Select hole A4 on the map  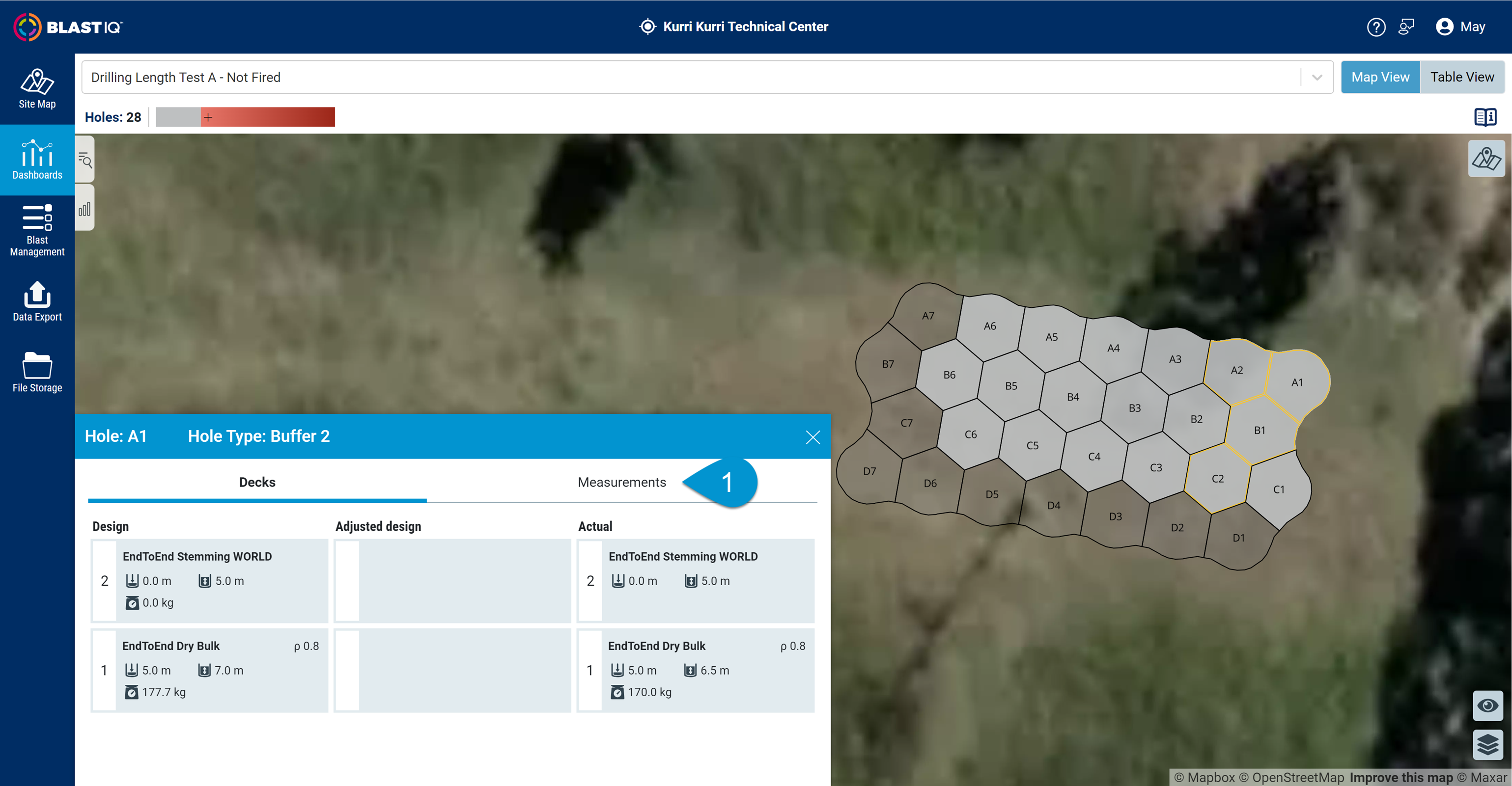pos(1114,349)
